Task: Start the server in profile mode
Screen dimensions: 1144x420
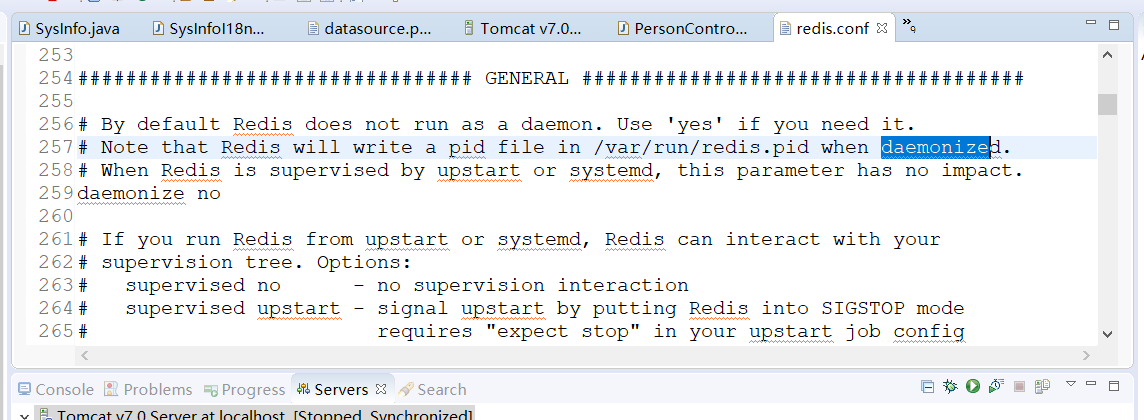Action: [996, 386]
